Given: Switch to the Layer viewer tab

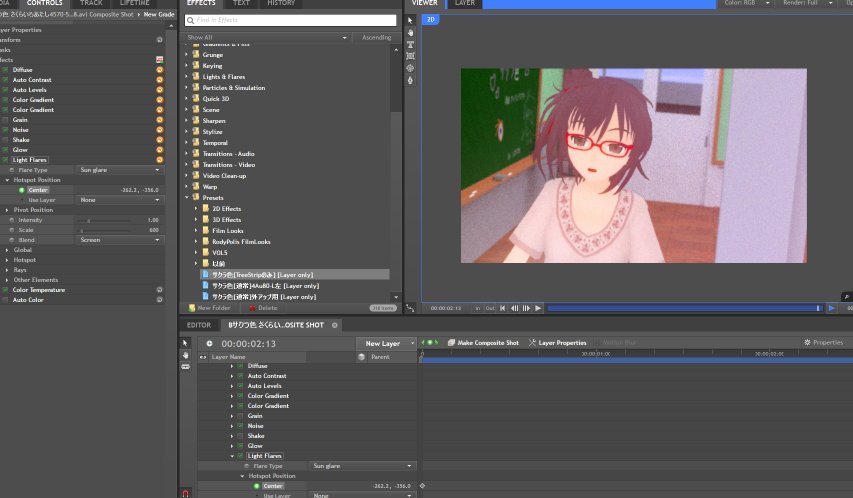Looking at the screenshot, I should (465, 3).
